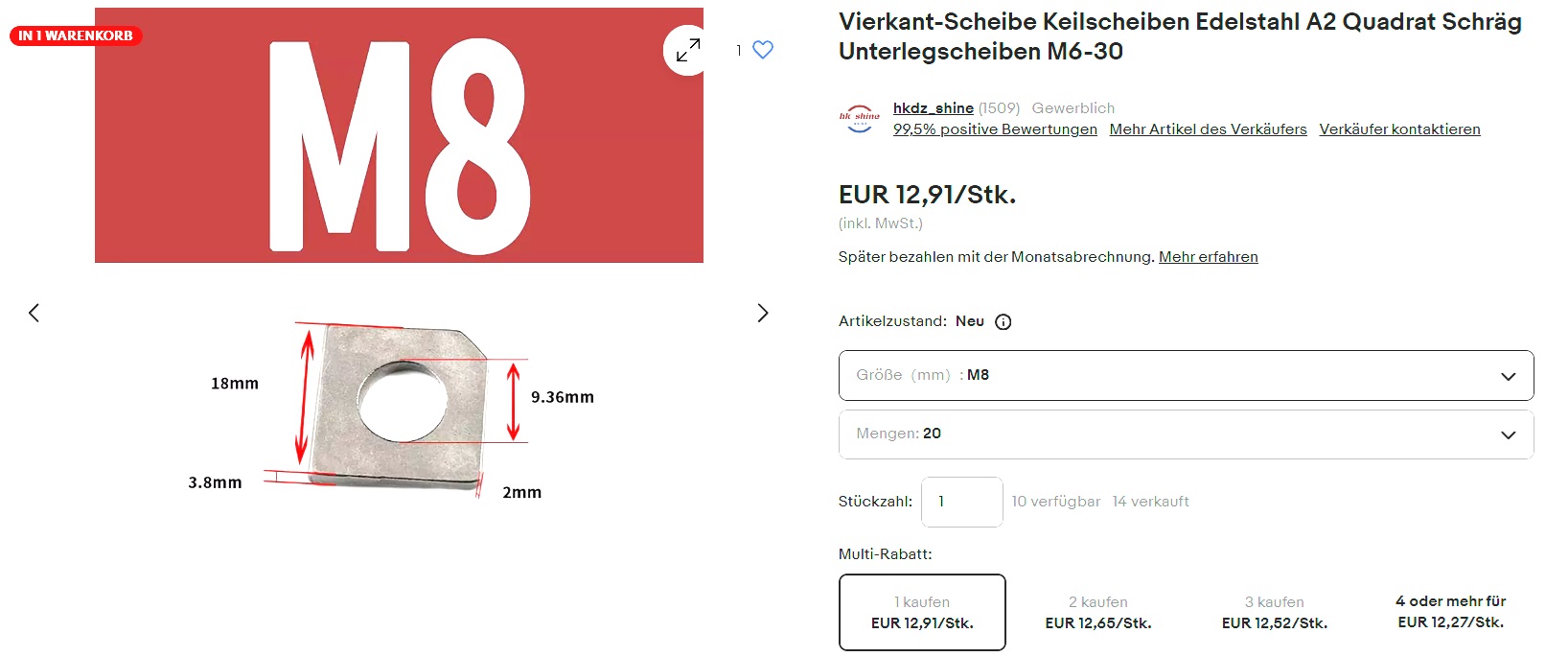Show the previous product image

pyautogui.click(x=35, y=313)
